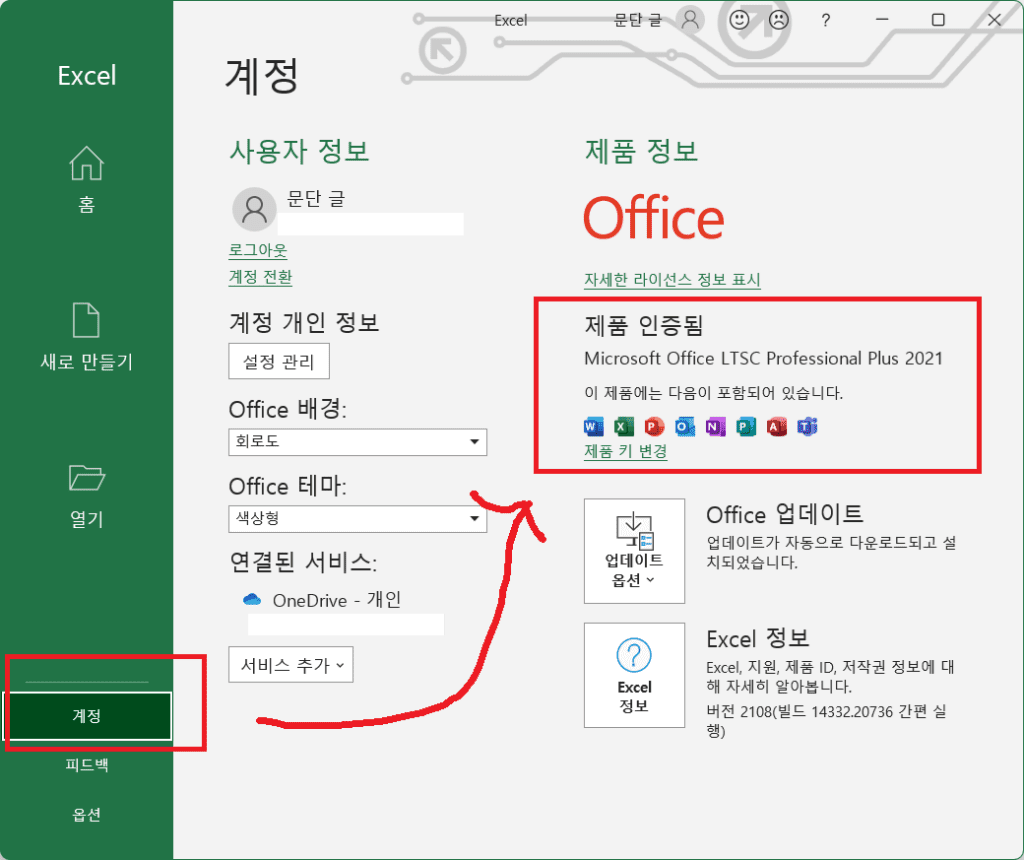
Task: Open 옵션 in sidebar
Action: pyautogui.click(x=86, y=814)
